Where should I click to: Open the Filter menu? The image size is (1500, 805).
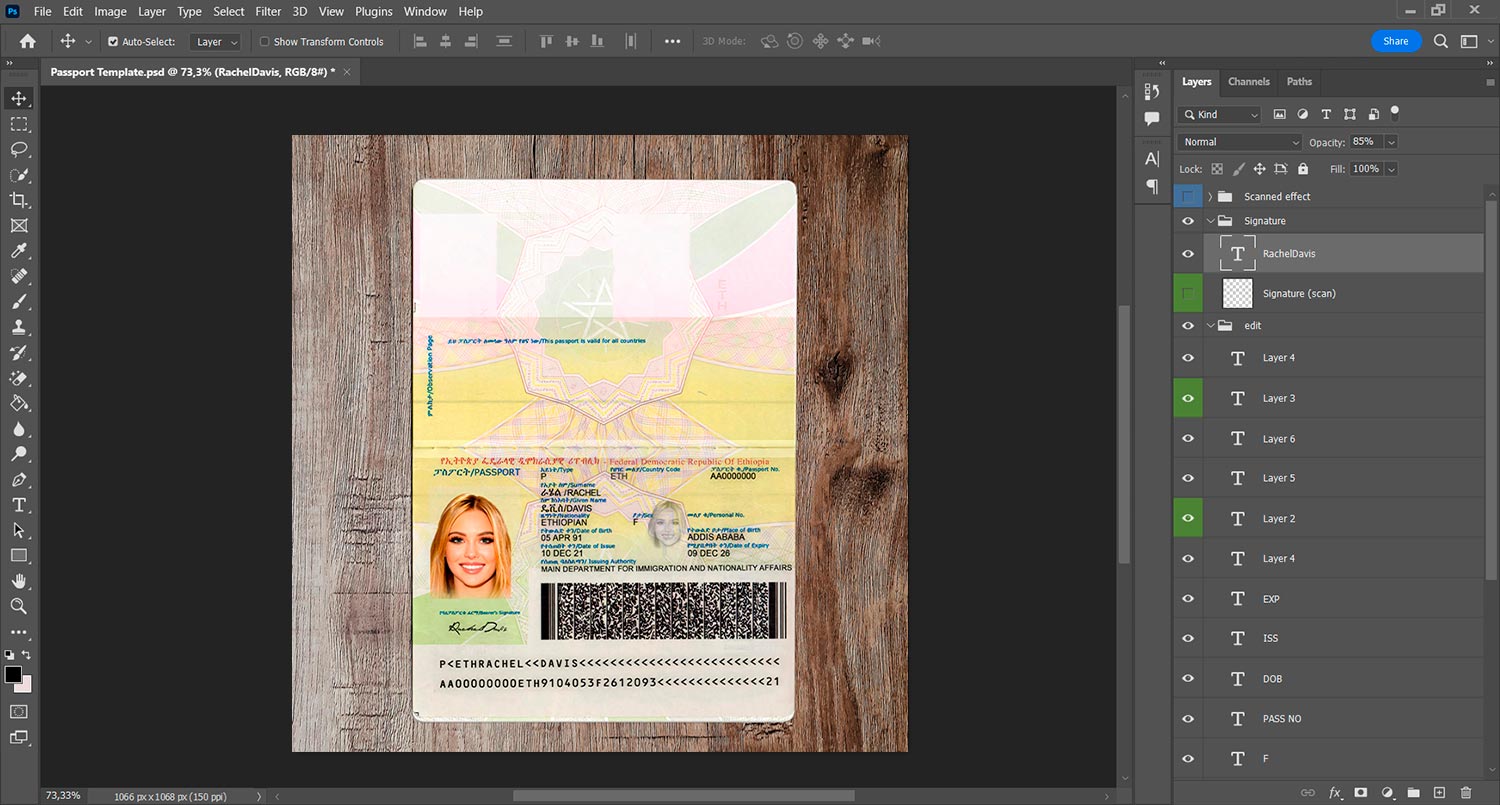coord(268,12)
